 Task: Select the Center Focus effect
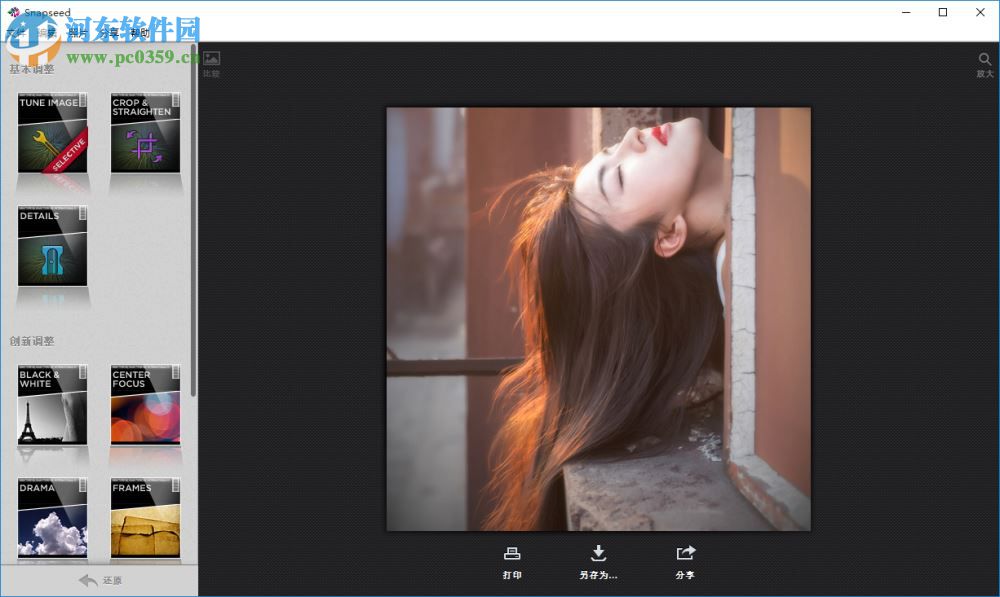(x=145, y=408)
